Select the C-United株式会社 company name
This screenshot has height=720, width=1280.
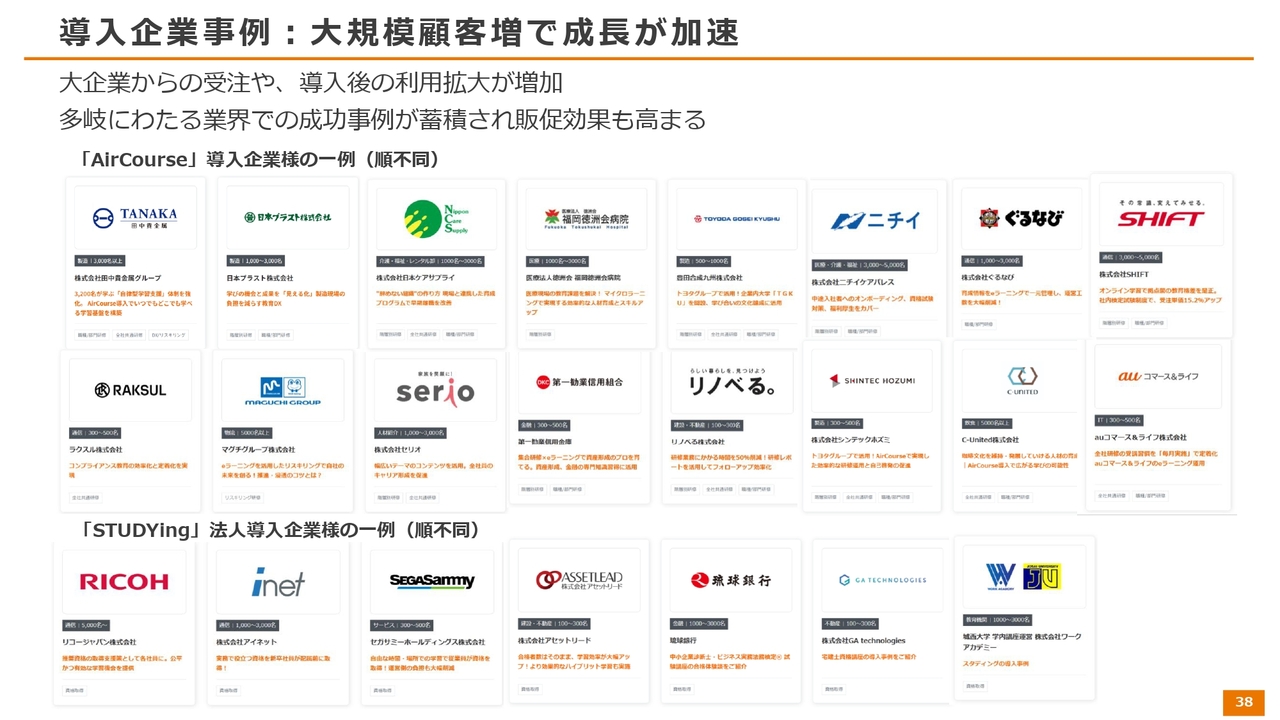click(990, 440)
